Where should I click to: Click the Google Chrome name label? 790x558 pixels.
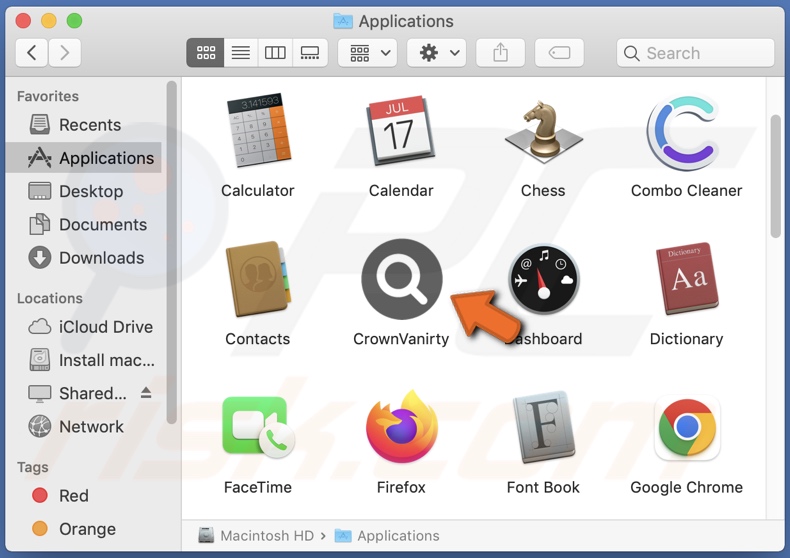(x=686, y=487)
